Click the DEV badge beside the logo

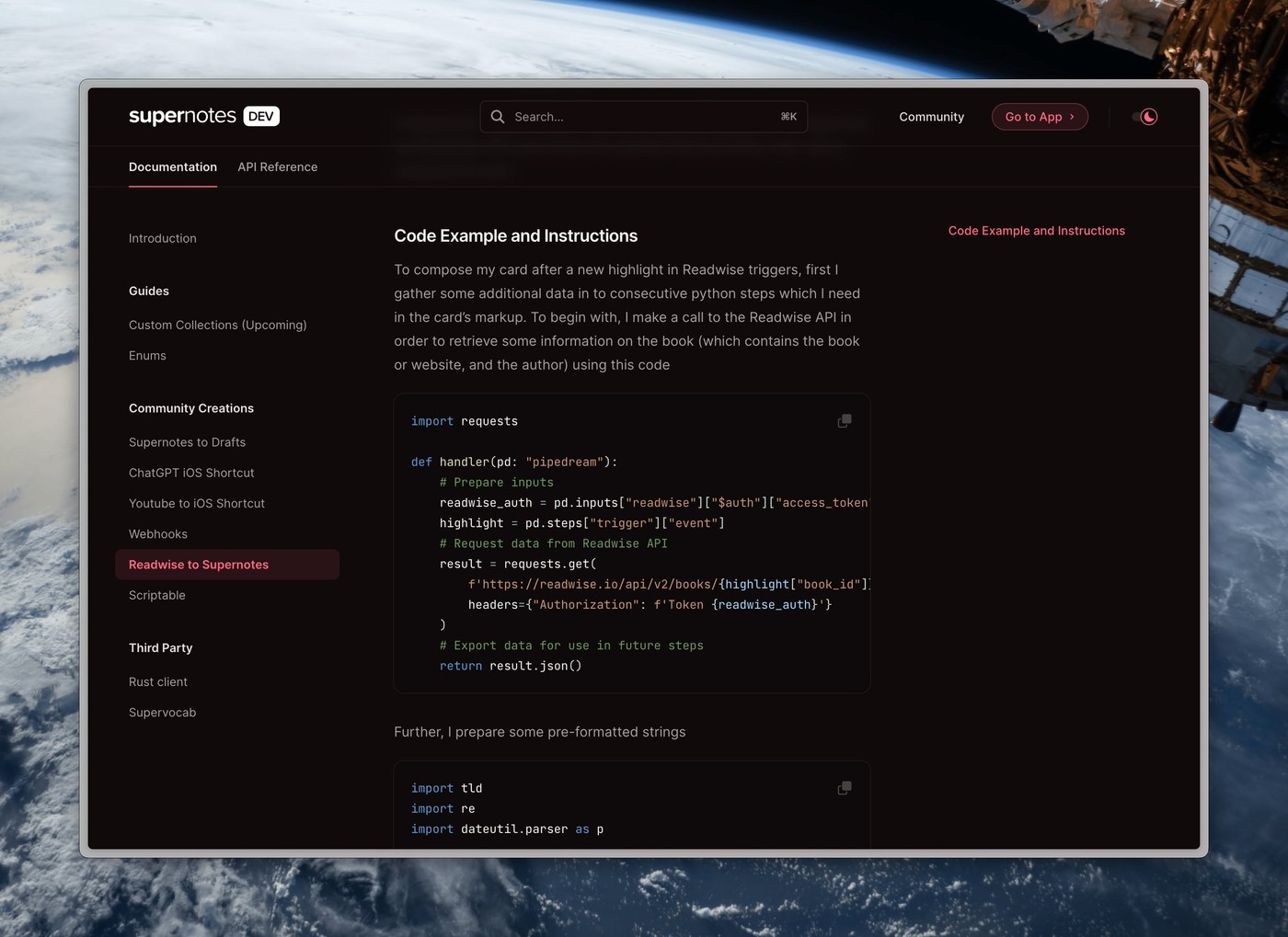(261, 116)
